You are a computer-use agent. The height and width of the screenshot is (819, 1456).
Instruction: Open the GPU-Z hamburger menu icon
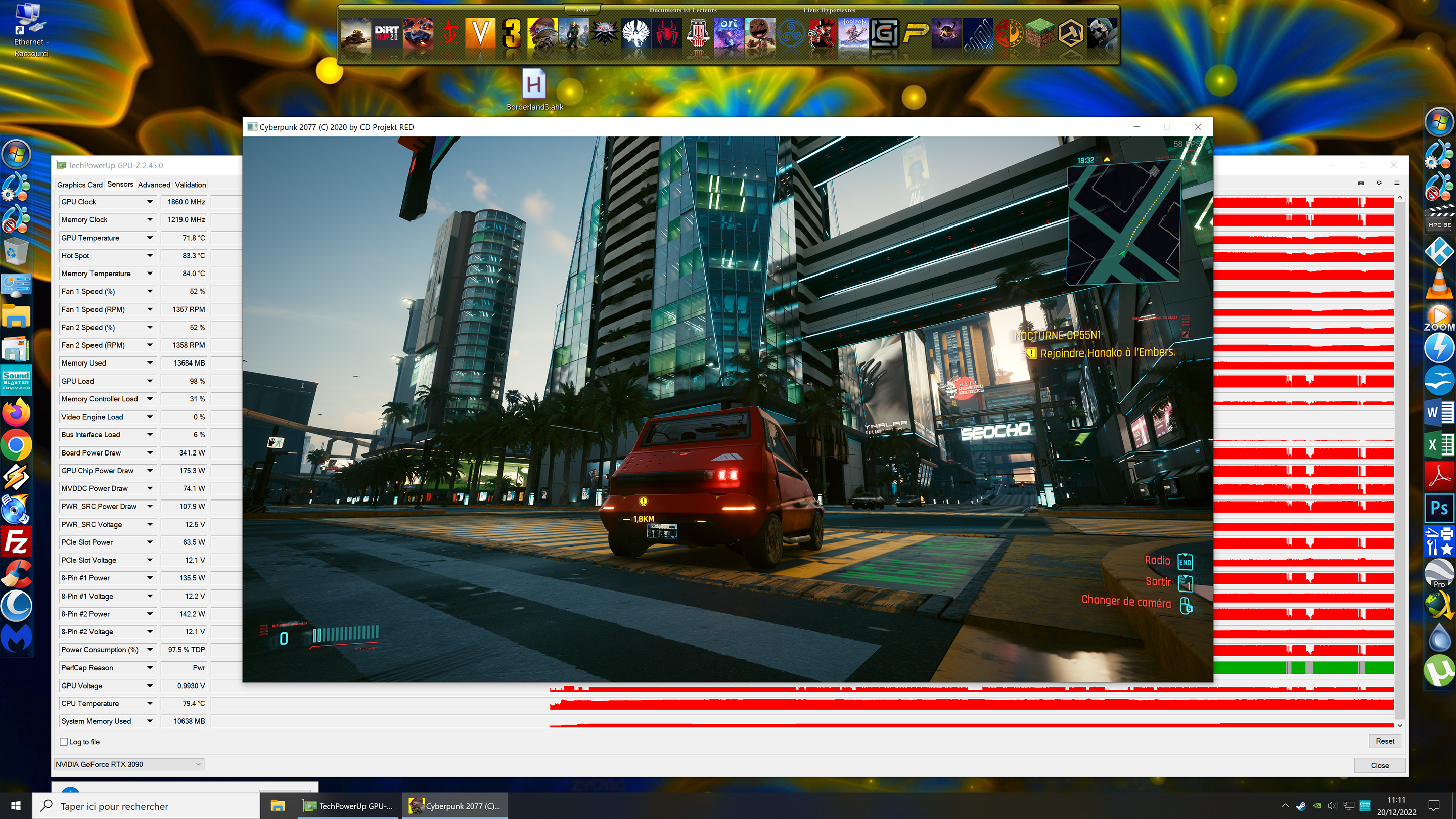coord(1397,183)
